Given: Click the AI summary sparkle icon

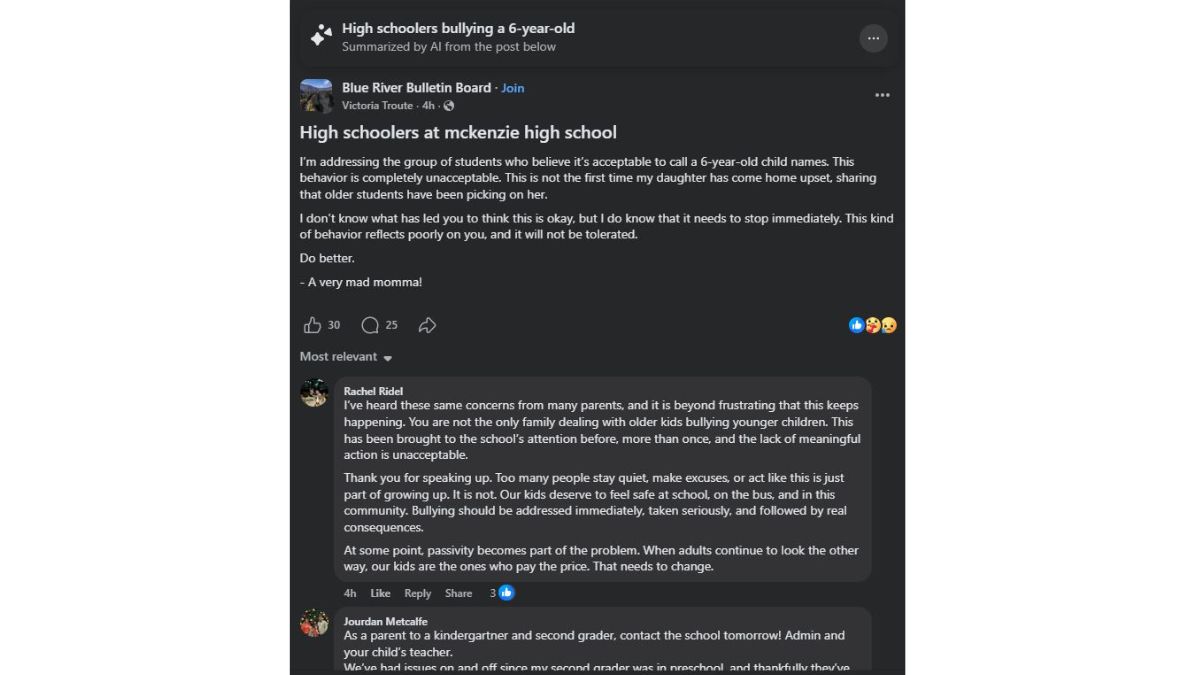Looking at the screenshot, I should tap(320, 35).
